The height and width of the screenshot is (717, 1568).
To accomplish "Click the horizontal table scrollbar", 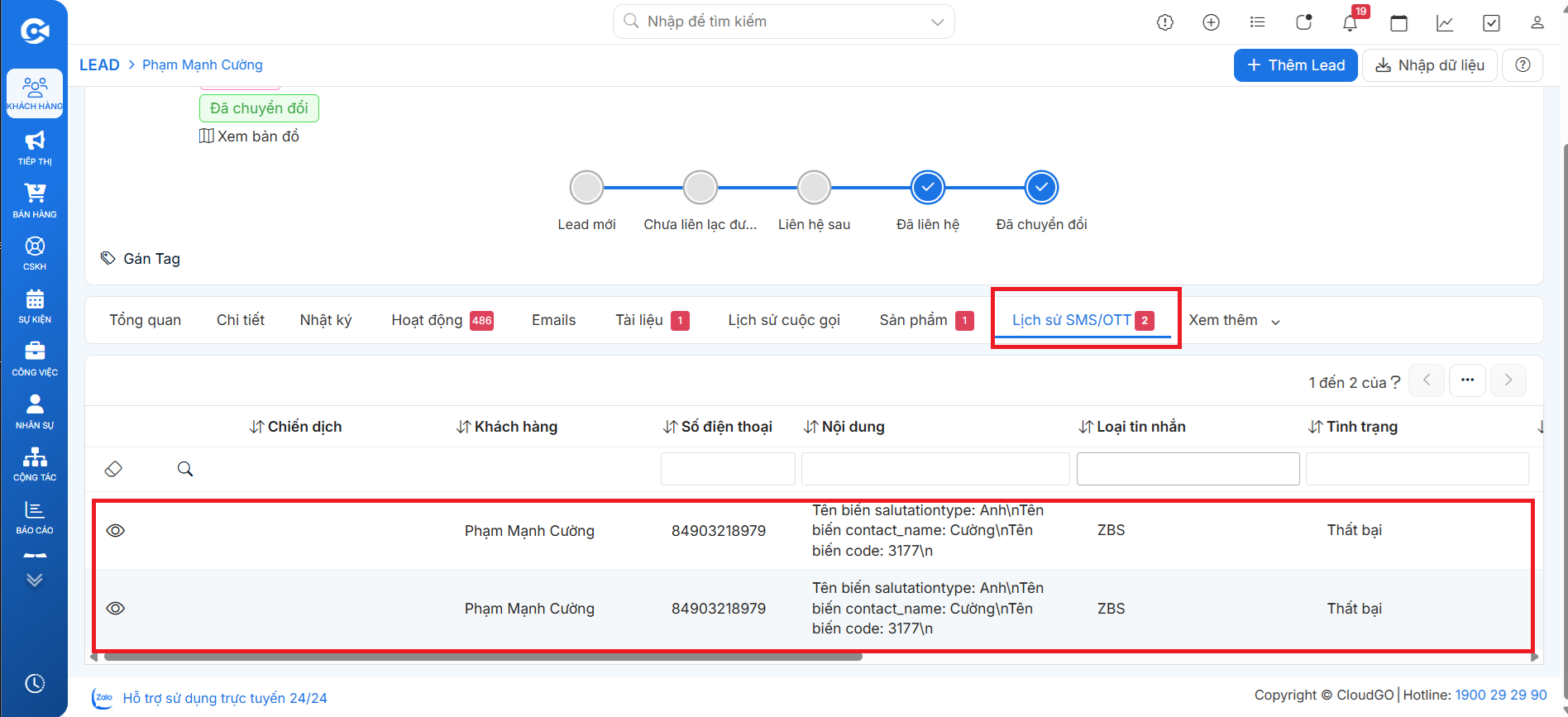I will [483, 657].
